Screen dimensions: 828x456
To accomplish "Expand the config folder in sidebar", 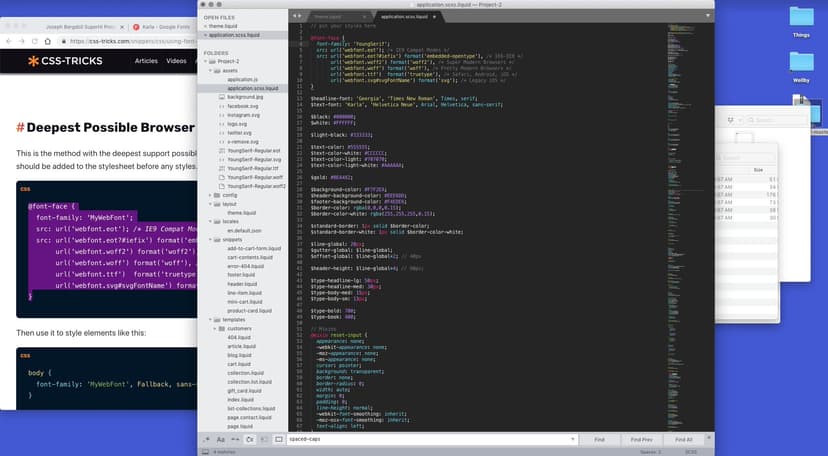I will click(x=212, y=195).
